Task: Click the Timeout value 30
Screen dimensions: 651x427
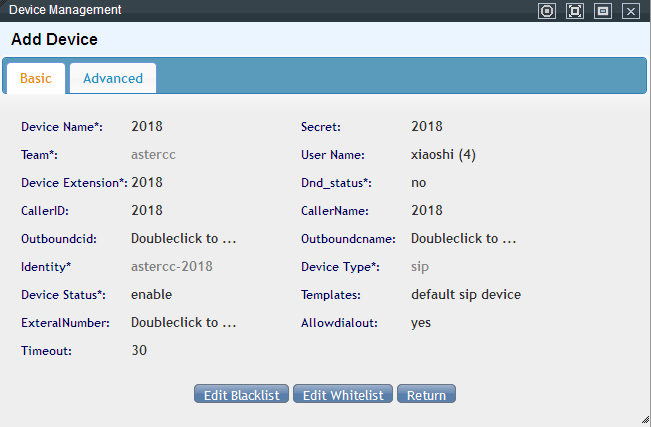Action: 140,351
